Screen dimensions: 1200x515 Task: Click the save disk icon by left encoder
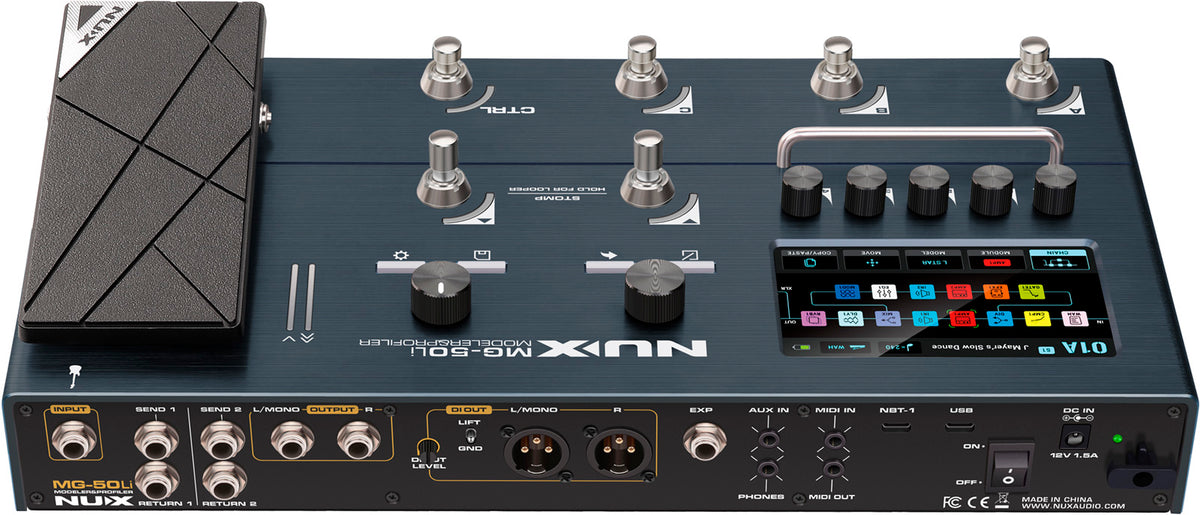click(x=483, y=256)
